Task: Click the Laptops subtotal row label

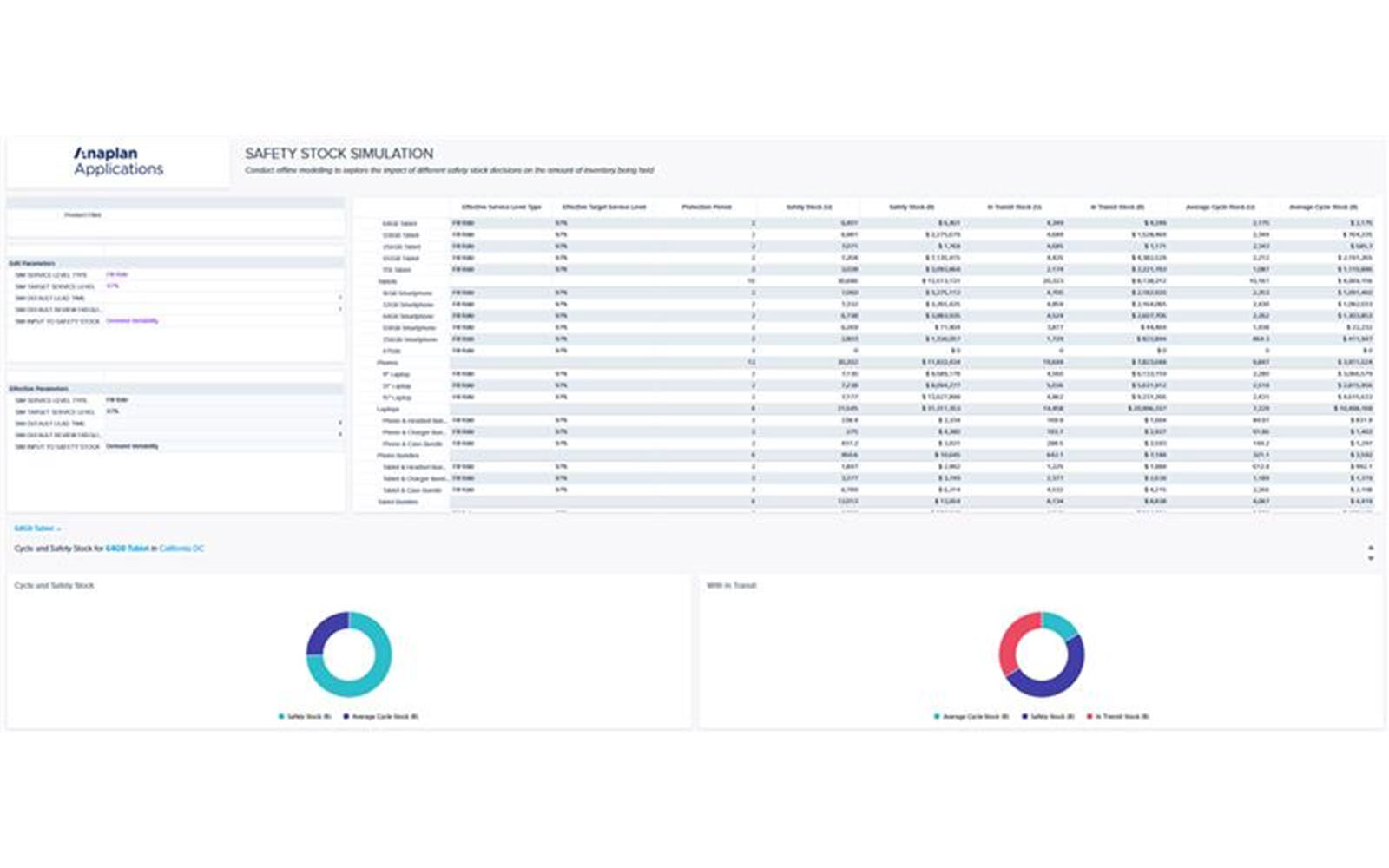Action: tap(388, 409)
